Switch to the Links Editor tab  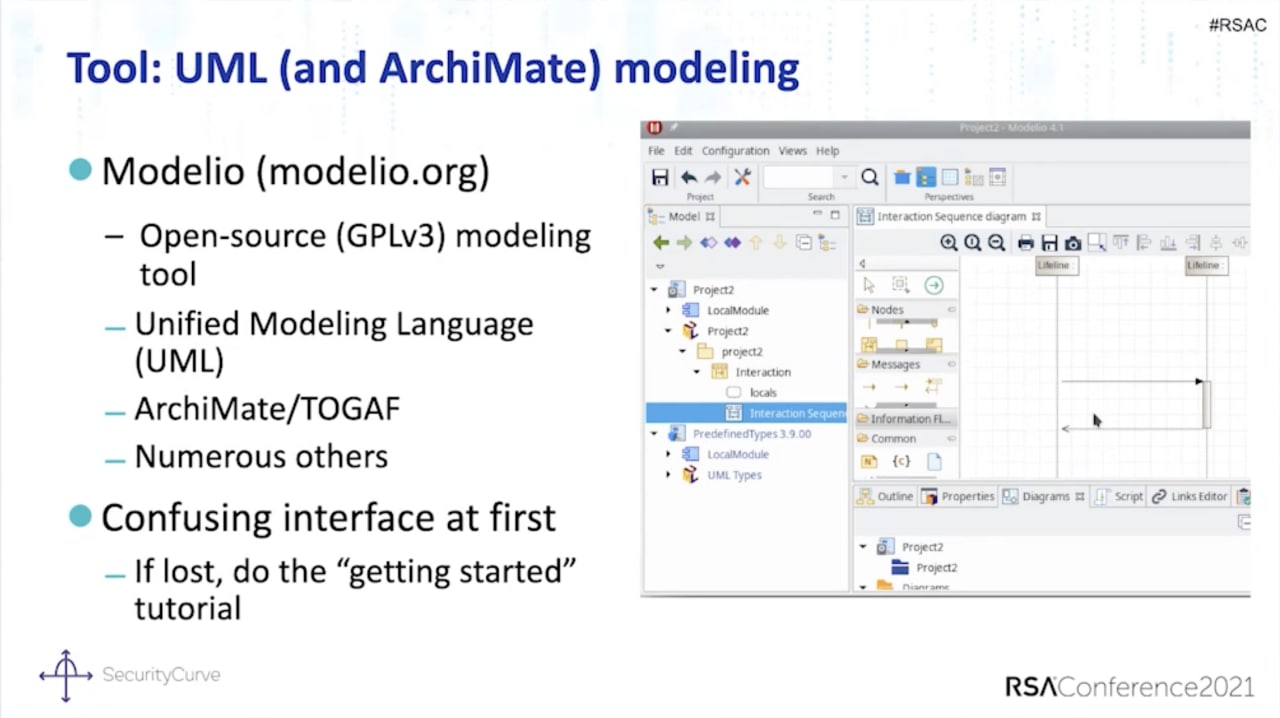pos(1189,496)
